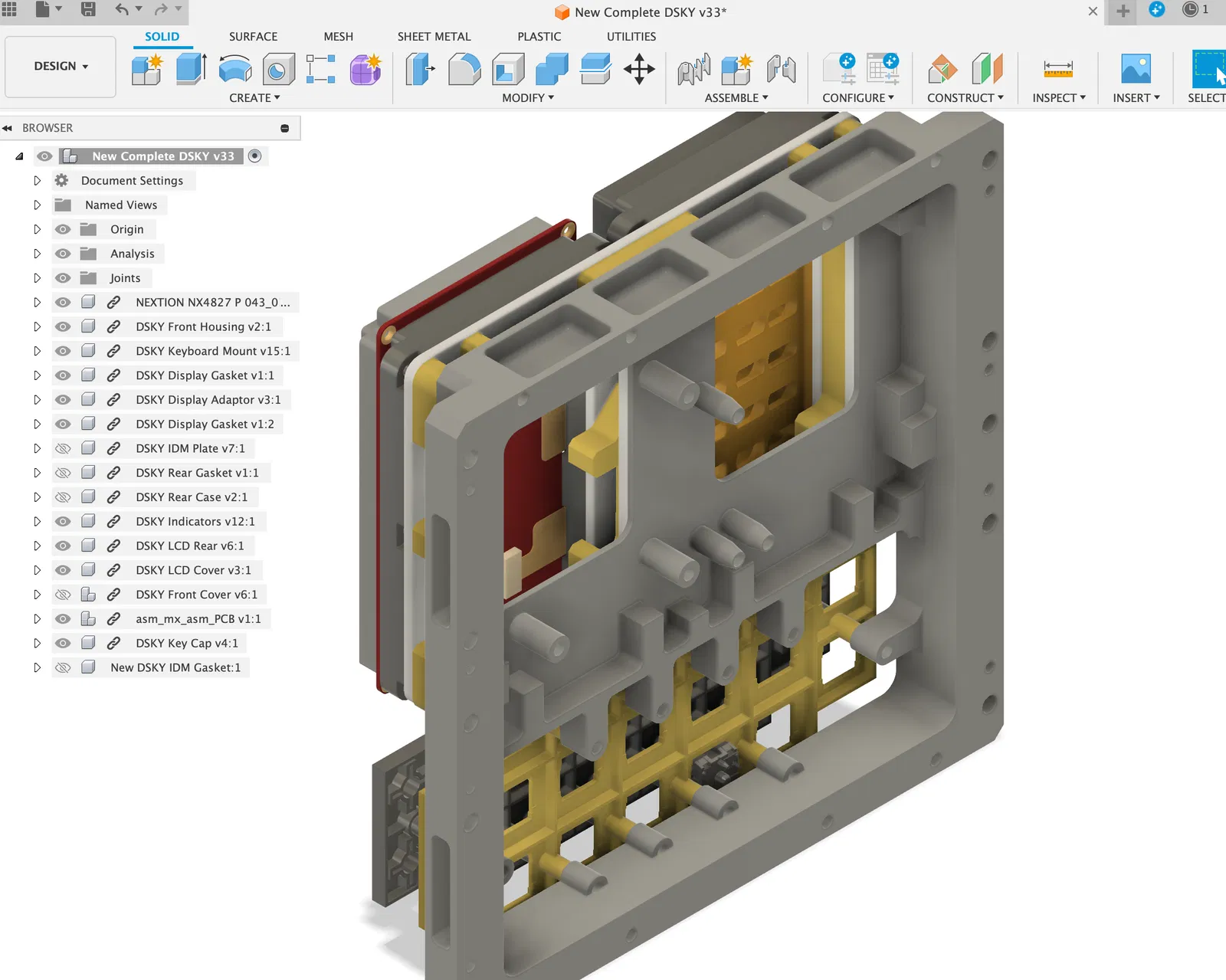Image resolution: width=1226 pixels, height=980 pixels.
Task: Select the Offset Face tool
Action: click(x=595, y=69)
